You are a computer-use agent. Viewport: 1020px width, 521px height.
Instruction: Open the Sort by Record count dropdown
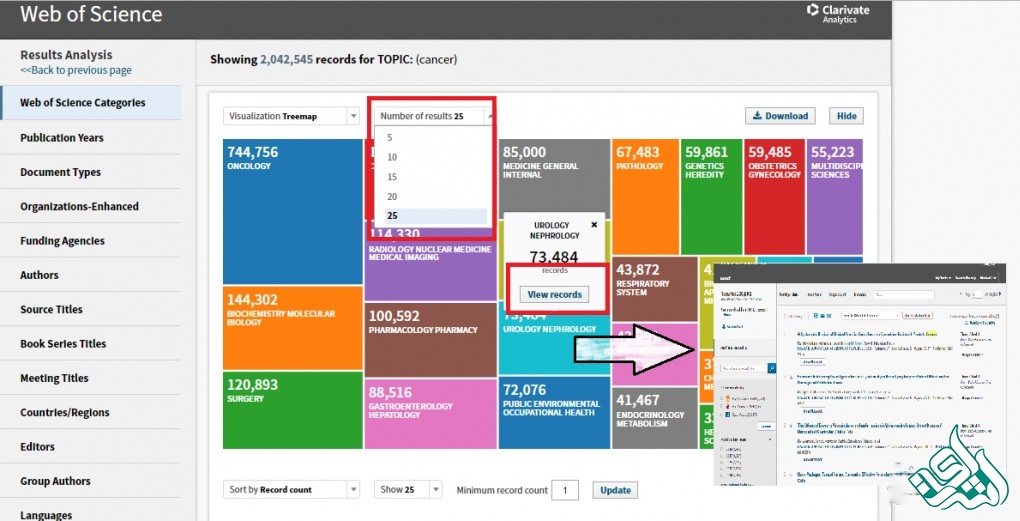coord(291,490)
